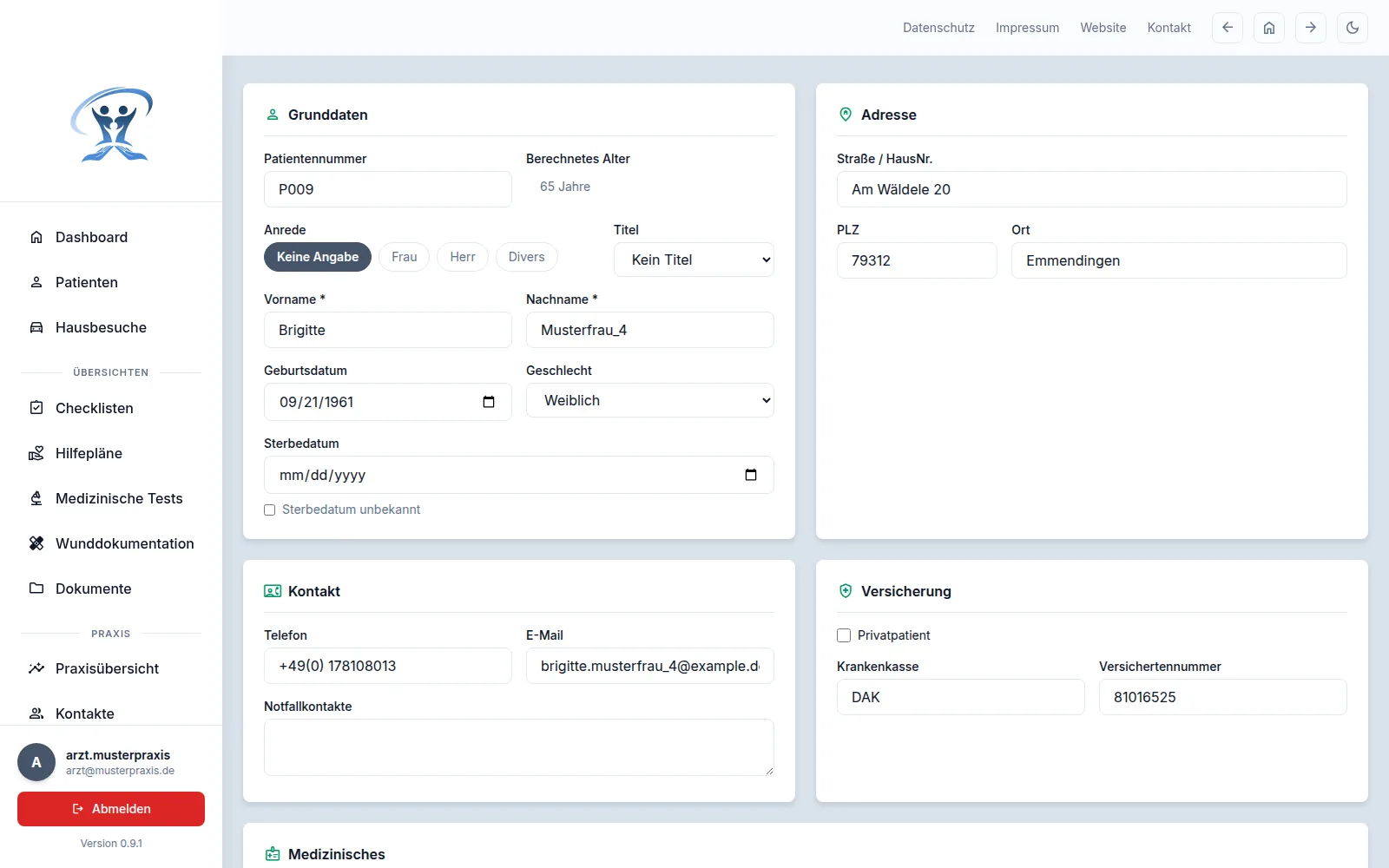Click the Hausbesuche car icon in sidebar

pyautogui.click(x=36, y=327)
